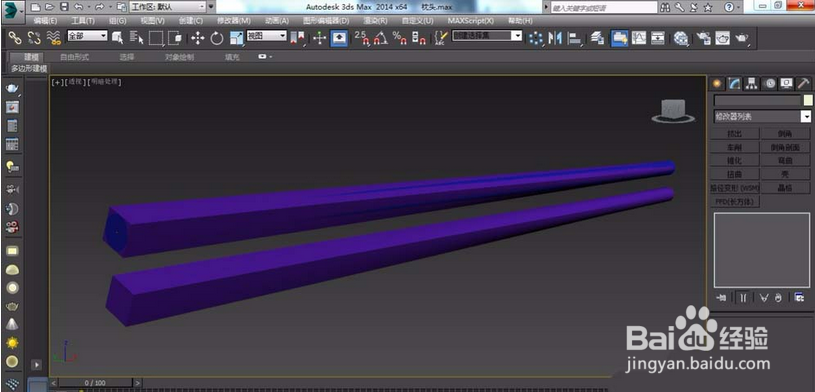Toggle Keyboard Shortcut Override button
Image resolution: width=815 pixels, height=392 pixels.
coord(339,38)
